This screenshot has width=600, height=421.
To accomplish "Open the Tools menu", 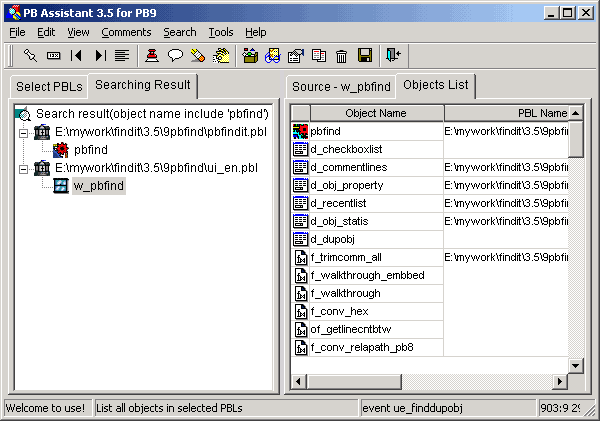I will 221,32.
